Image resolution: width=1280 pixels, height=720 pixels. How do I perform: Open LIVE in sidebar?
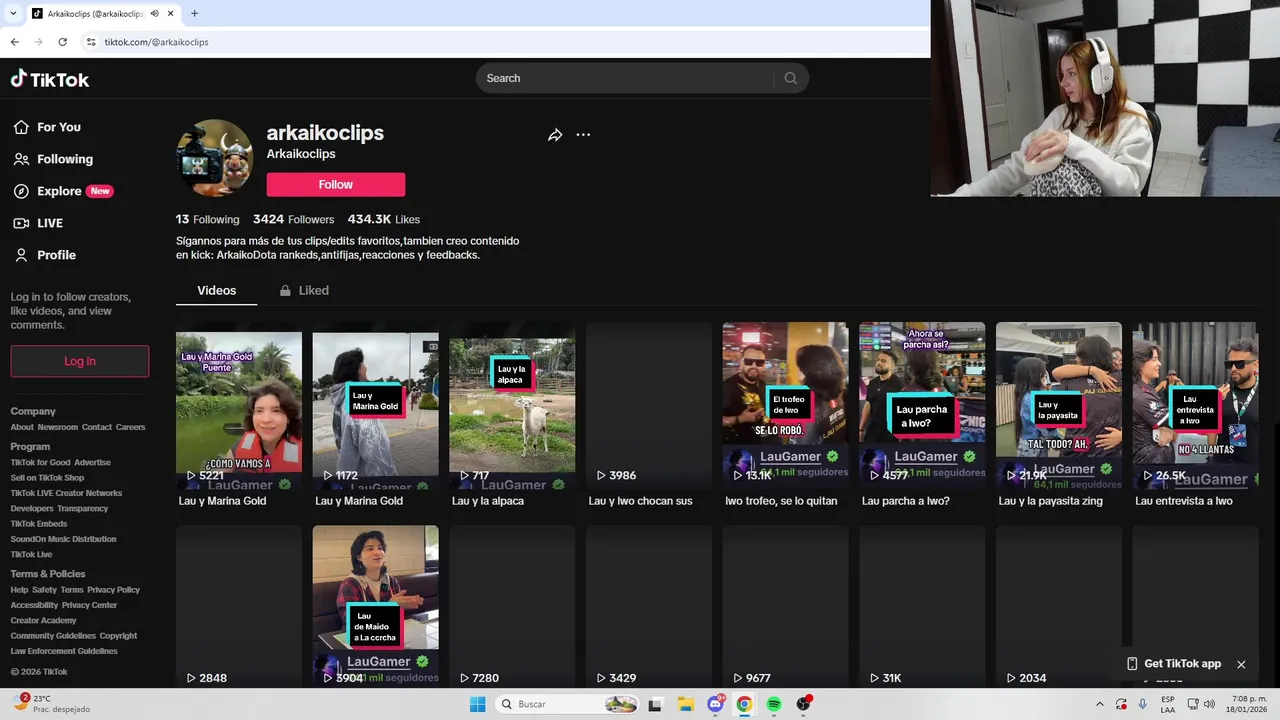tap(38, 223)
